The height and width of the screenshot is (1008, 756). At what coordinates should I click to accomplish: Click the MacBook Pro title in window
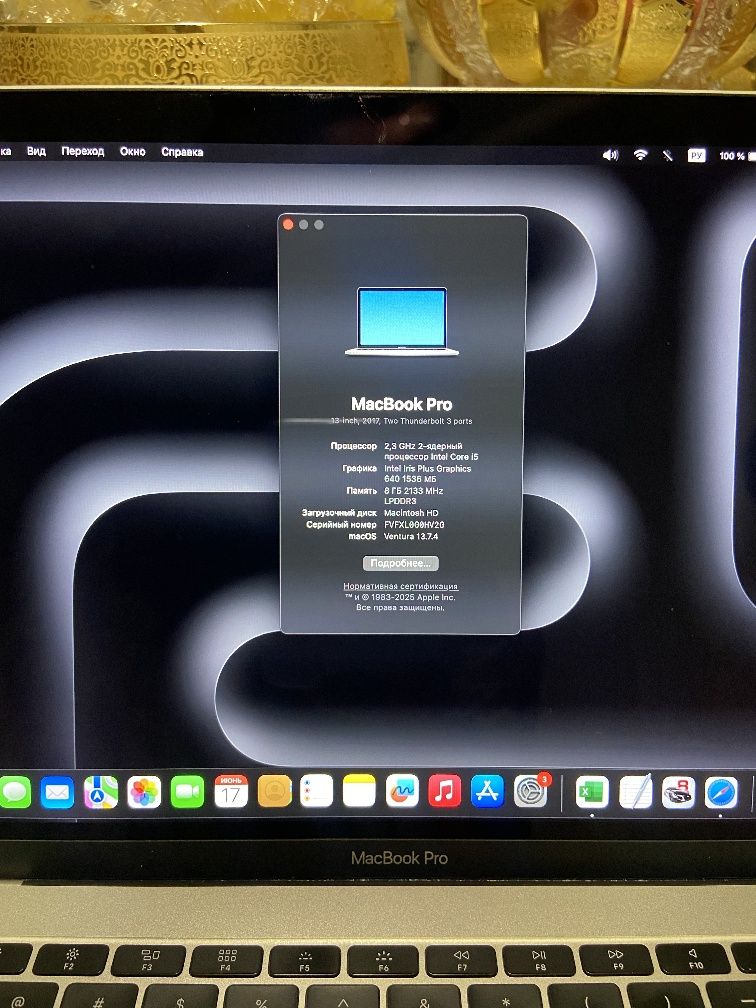[x=402, y=404]
